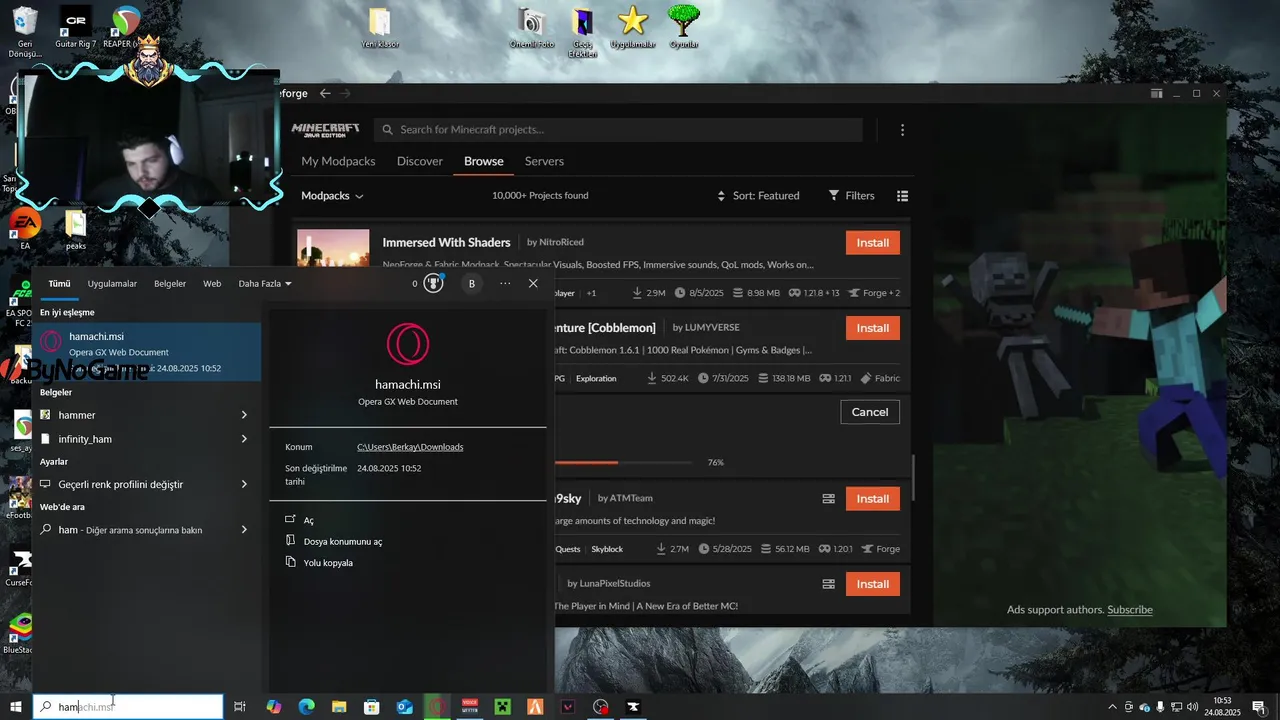The height and width of the screenshot is (720, 1280).
Task: Expand Geçerli renk profilini değiştir chevron
Action: point(244,484)
